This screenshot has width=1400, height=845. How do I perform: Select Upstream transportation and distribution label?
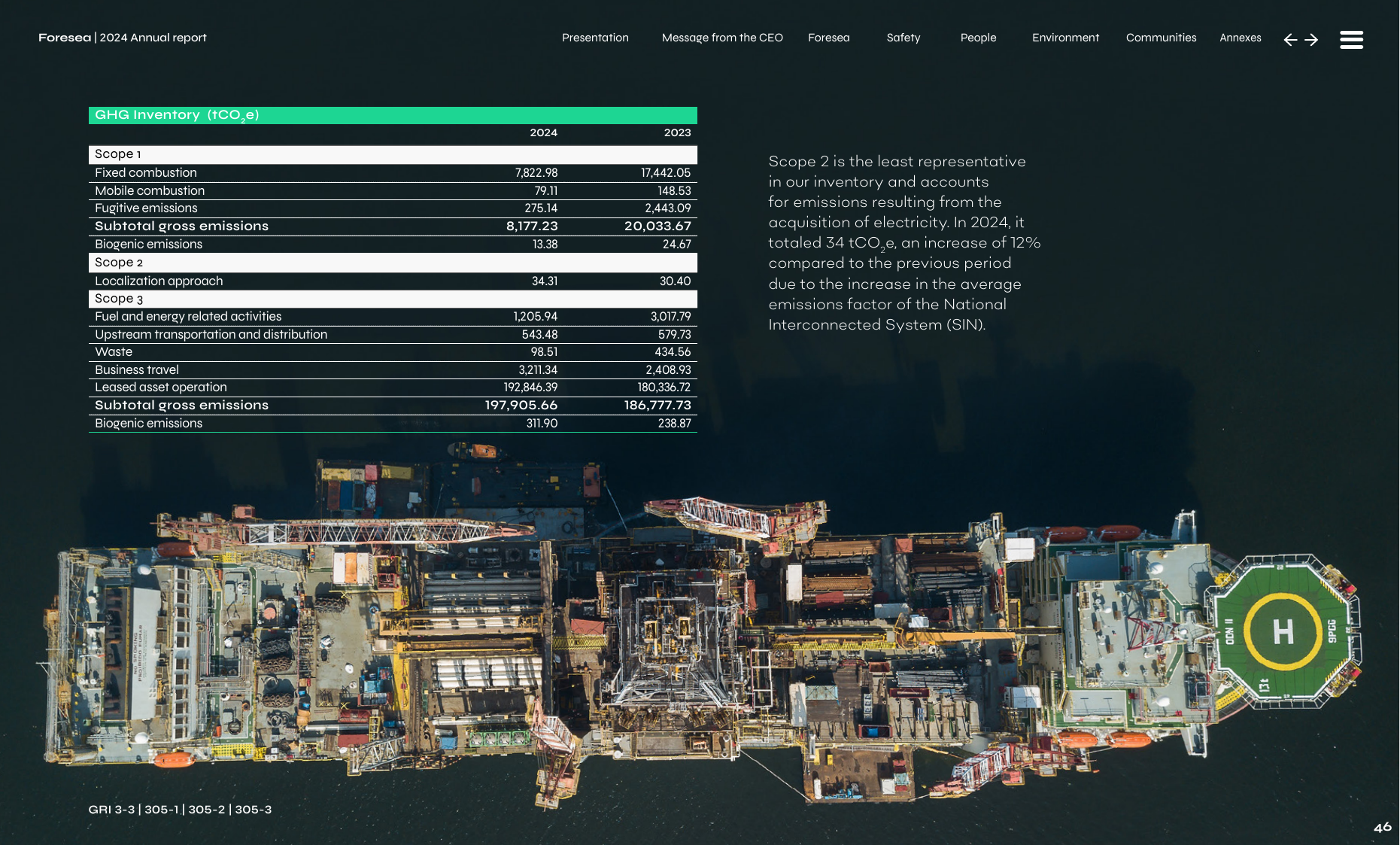[211, 334]
